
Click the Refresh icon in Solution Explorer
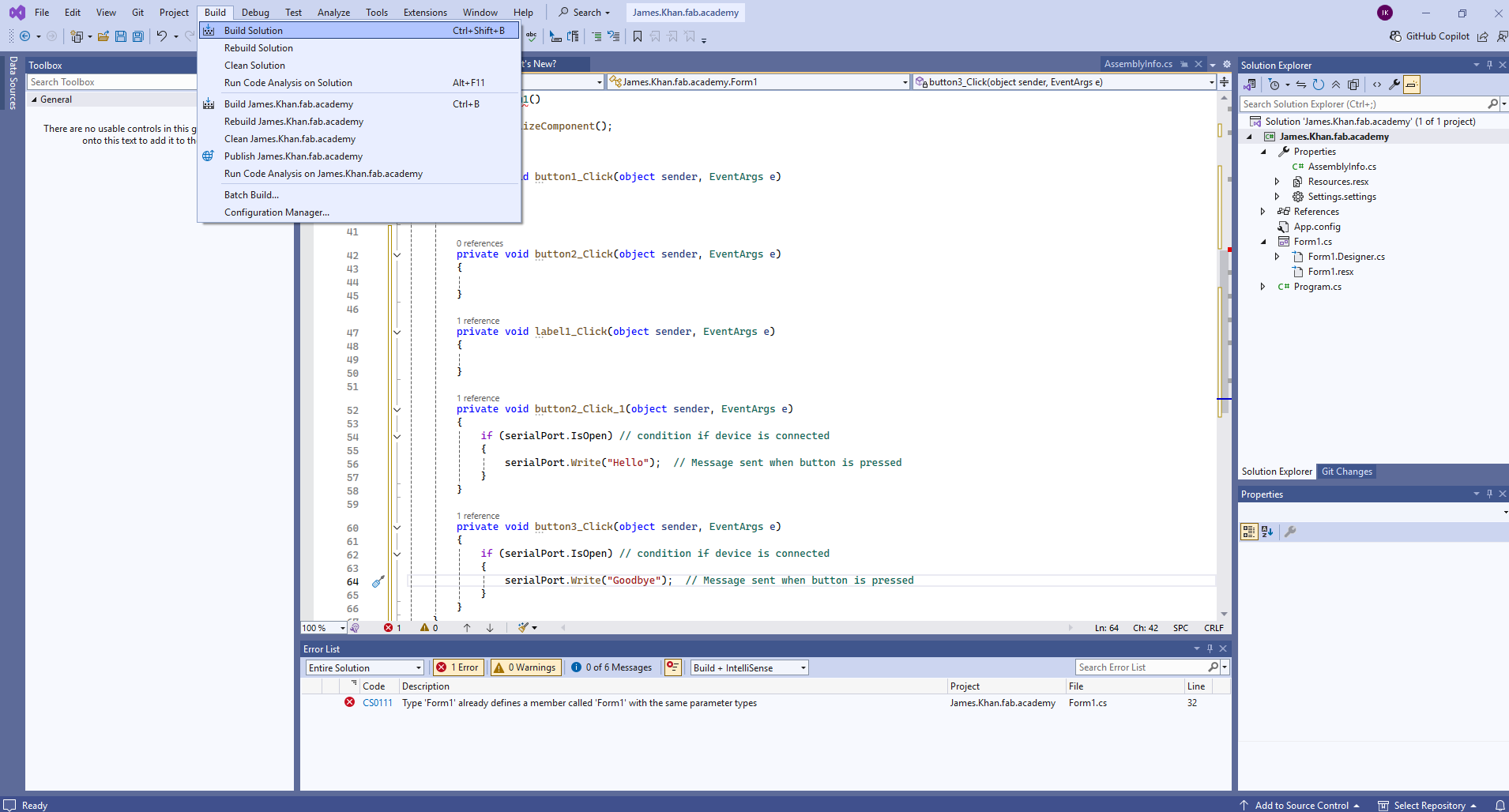click(x=1318, y=85)
